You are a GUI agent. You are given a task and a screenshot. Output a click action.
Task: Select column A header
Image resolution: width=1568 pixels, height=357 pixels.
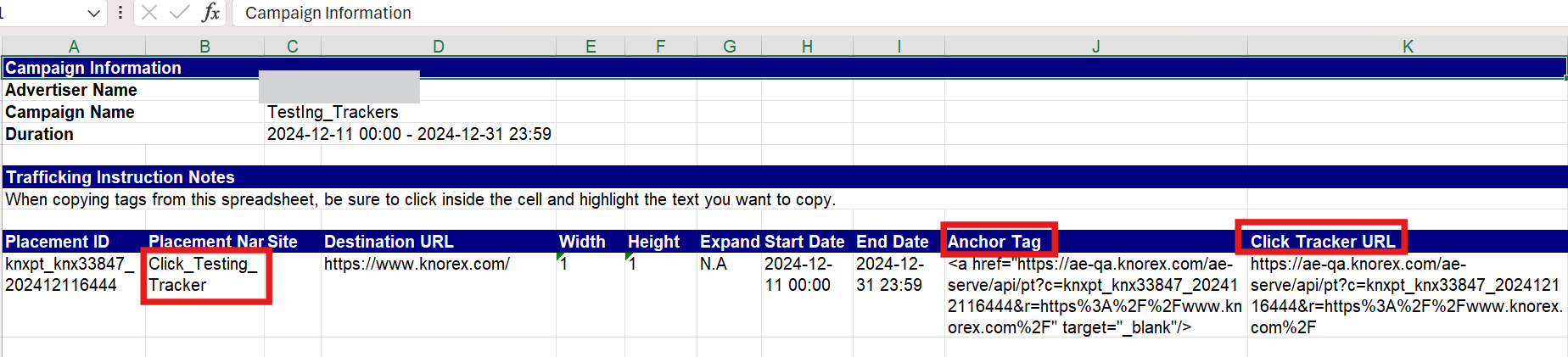click(74, 47)
